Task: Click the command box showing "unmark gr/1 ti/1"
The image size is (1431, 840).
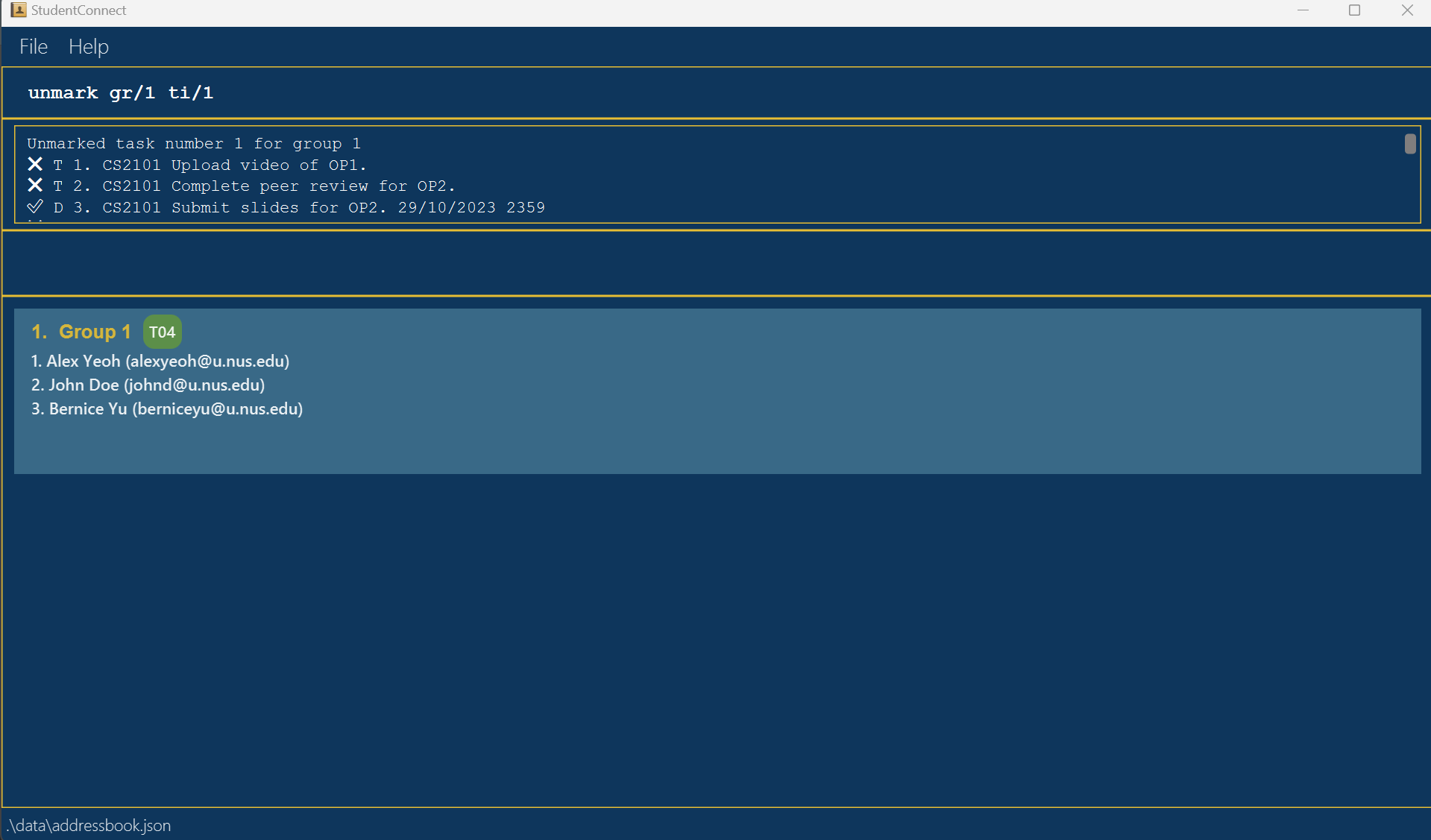Action: [120, 92]
